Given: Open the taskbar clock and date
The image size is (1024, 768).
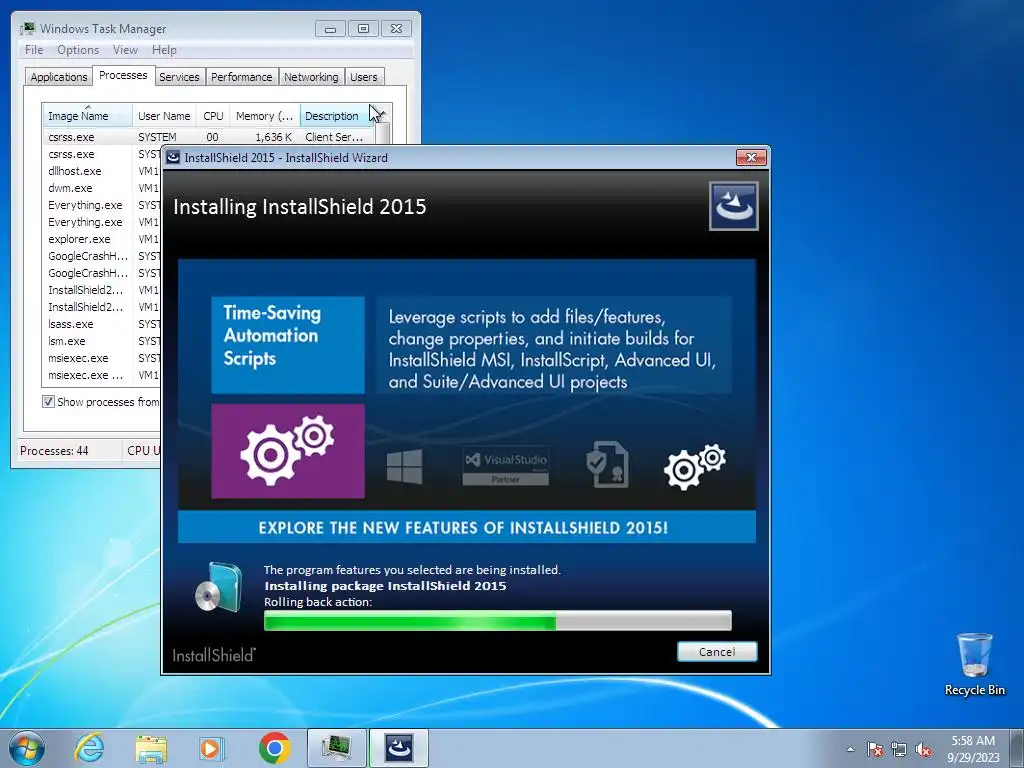Looking at the screenshot, I should (973, 749).
